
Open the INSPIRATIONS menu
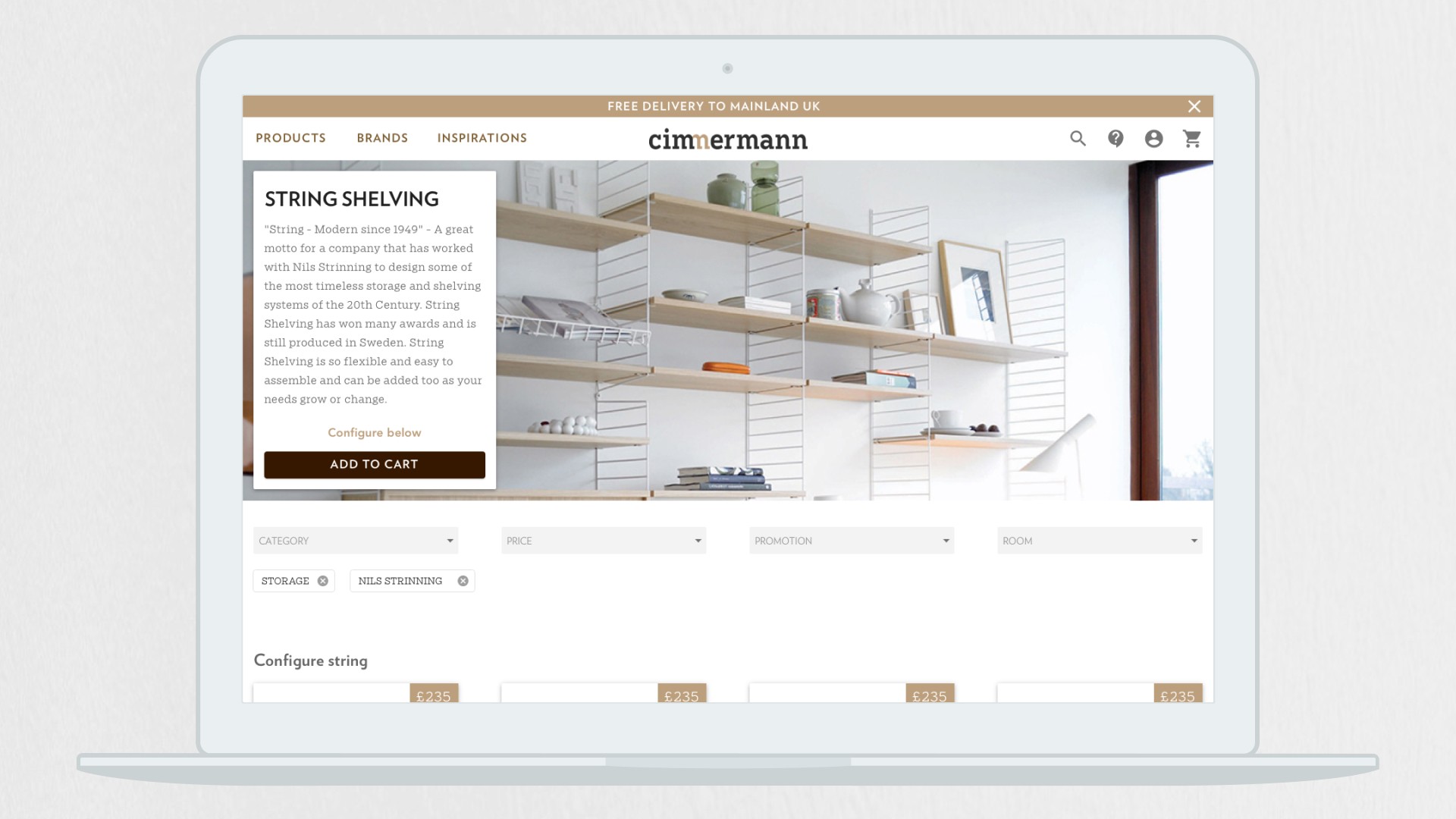[482, 138]
